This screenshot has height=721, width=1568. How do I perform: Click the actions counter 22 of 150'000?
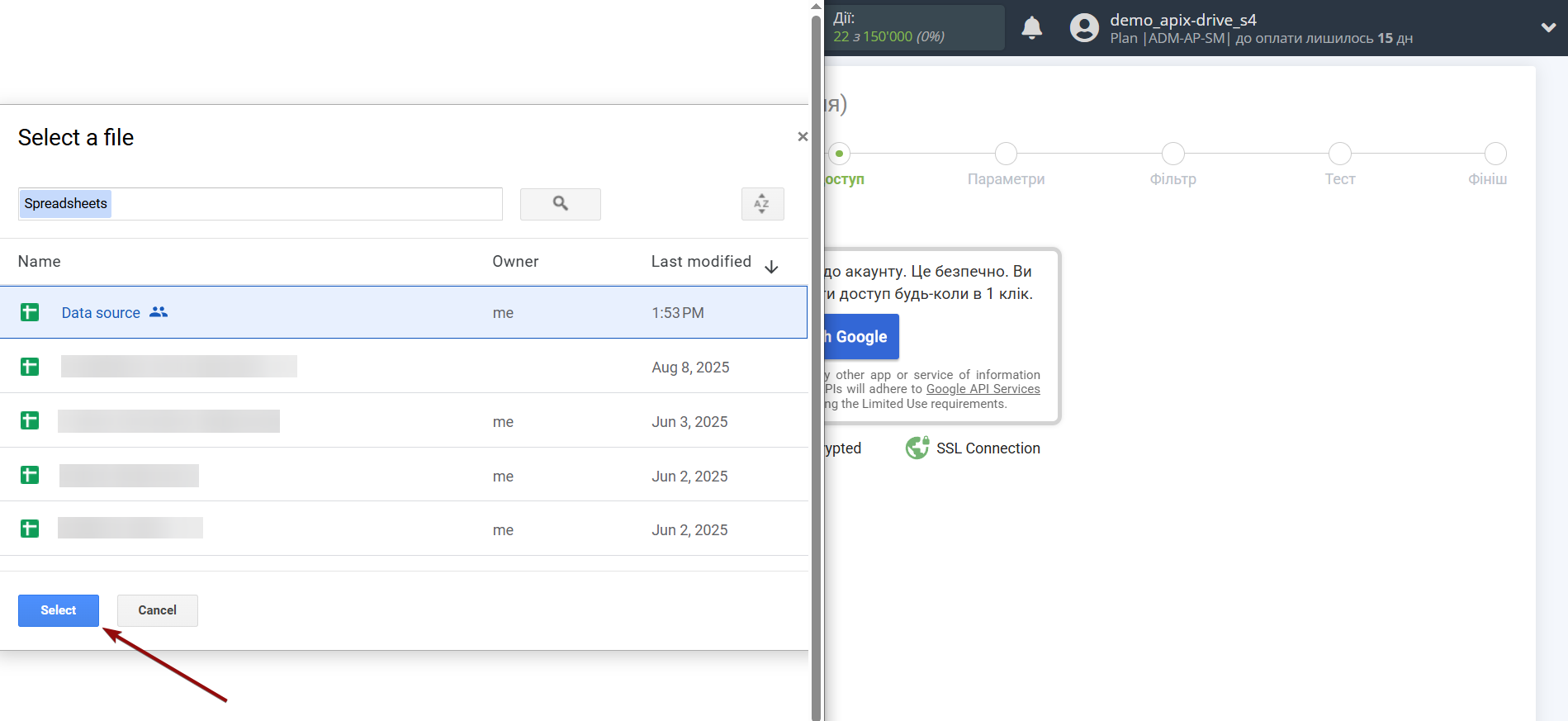coord(888,36)
